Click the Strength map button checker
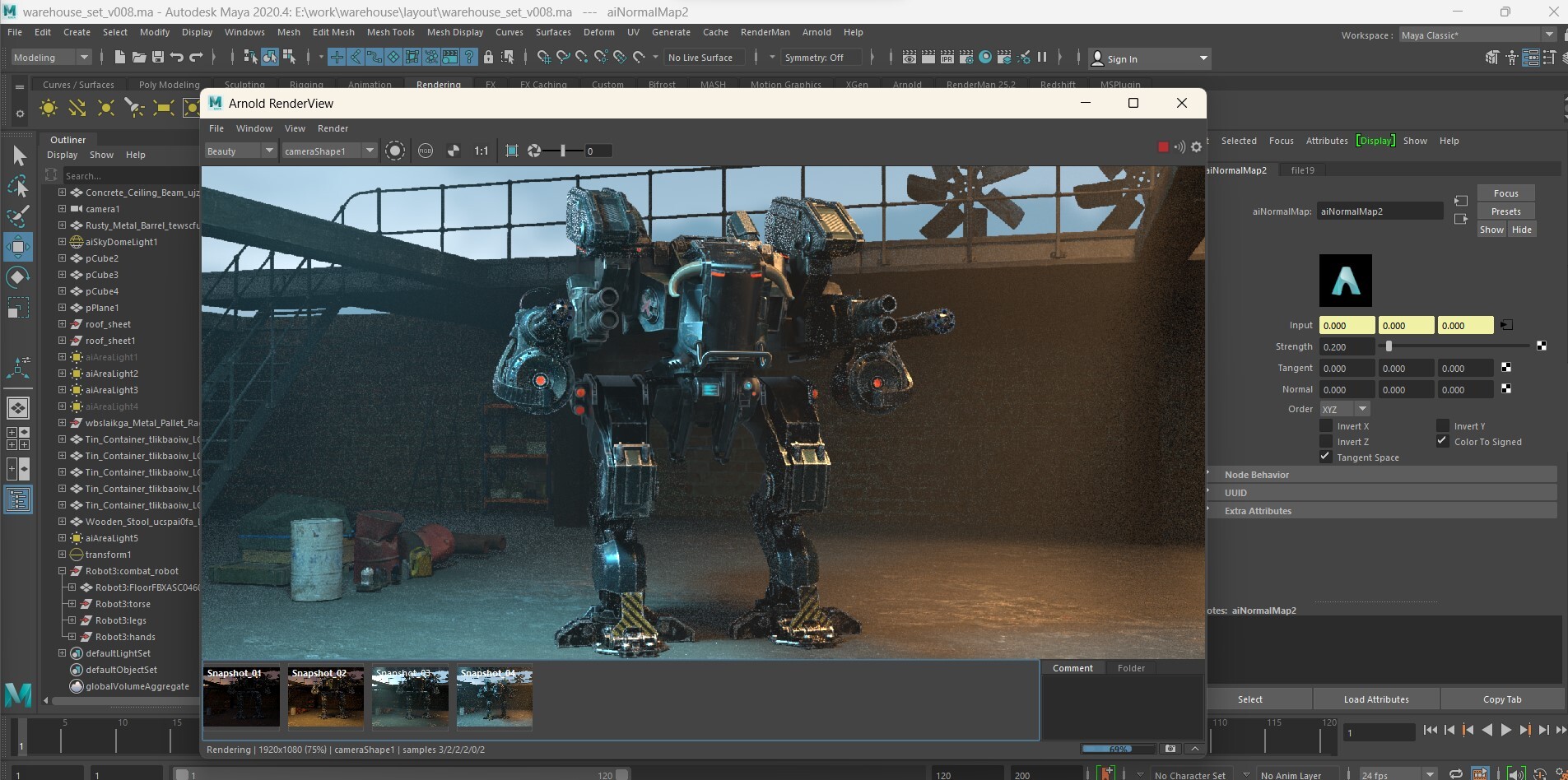This screenshot has height=780, width=1568. [x=1542, y=346]
